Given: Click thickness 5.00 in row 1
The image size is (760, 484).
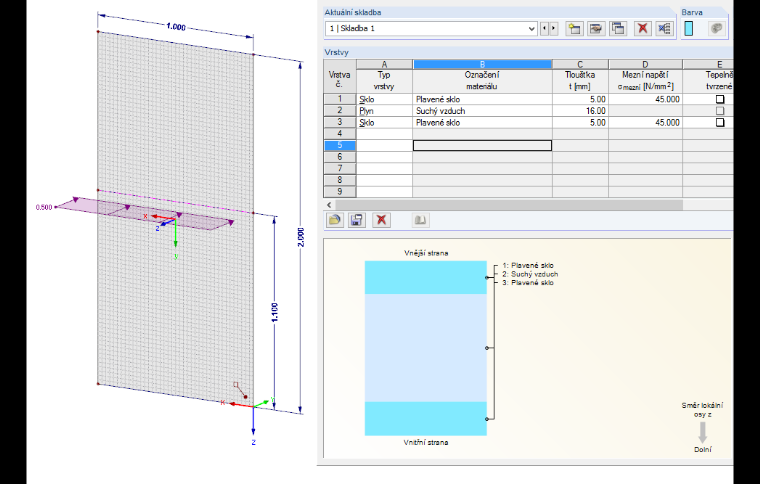Looking at the screenshot, I should [x=580, y=99].
